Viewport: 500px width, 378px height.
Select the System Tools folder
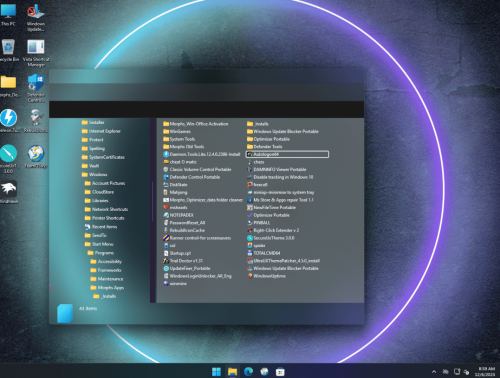coord(179,139)
